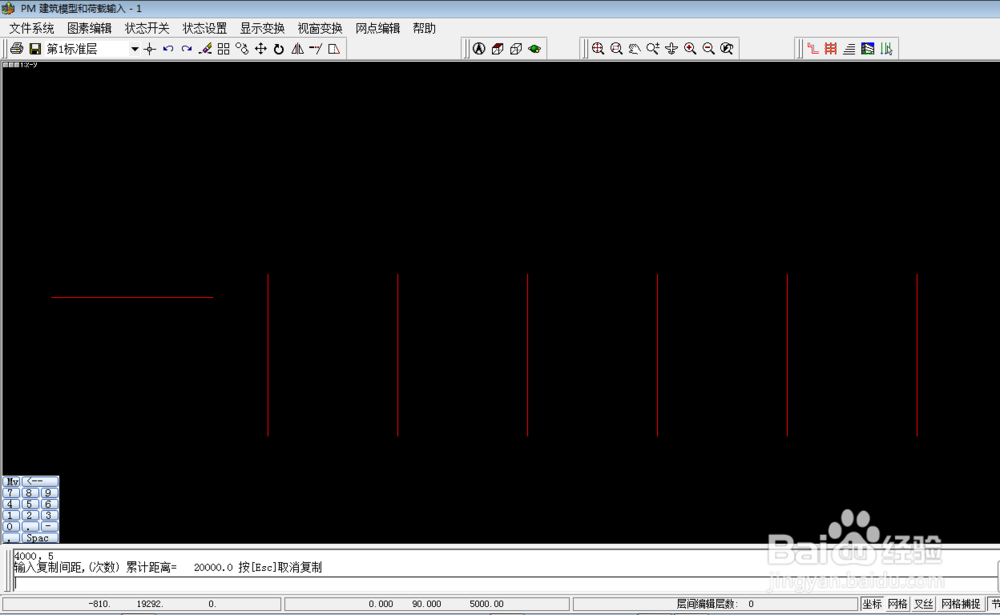The height and width of the screenshot is (615, 1000).
Task: Open the 帮助 menu
Action: 424,28
